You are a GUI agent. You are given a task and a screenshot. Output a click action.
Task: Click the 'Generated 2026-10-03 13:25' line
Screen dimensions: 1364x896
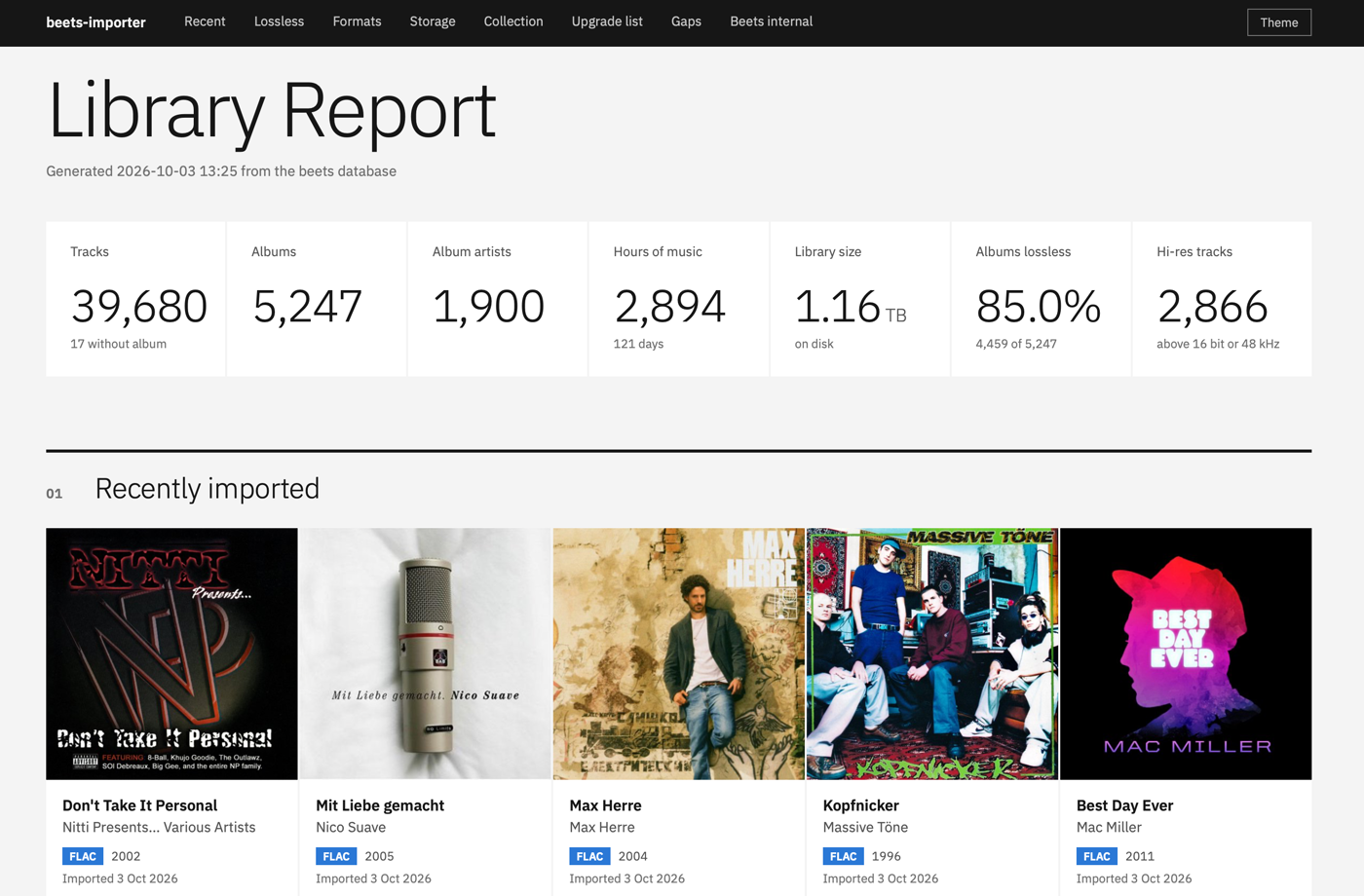tap(221, 171)
